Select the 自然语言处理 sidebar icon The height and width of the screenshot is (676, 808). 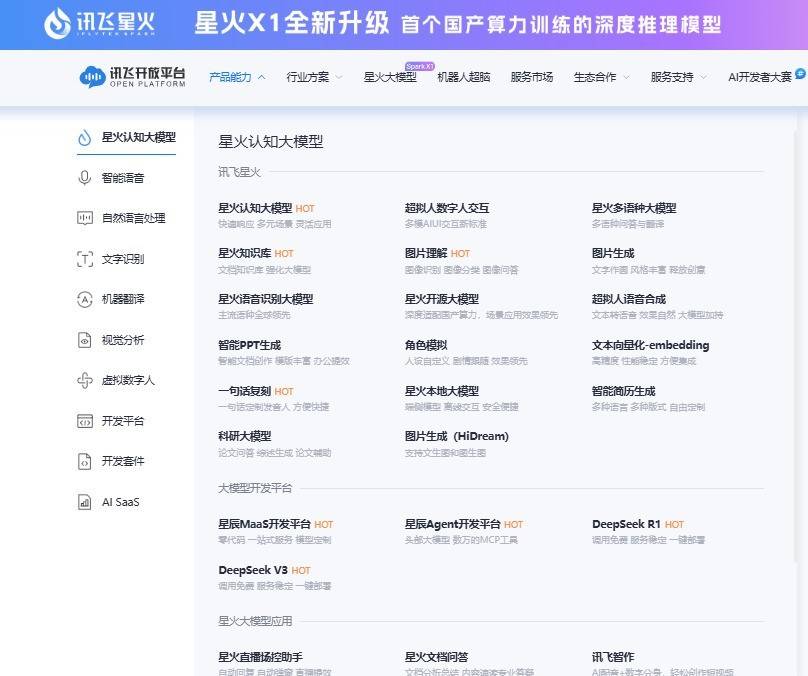point(85,218)
